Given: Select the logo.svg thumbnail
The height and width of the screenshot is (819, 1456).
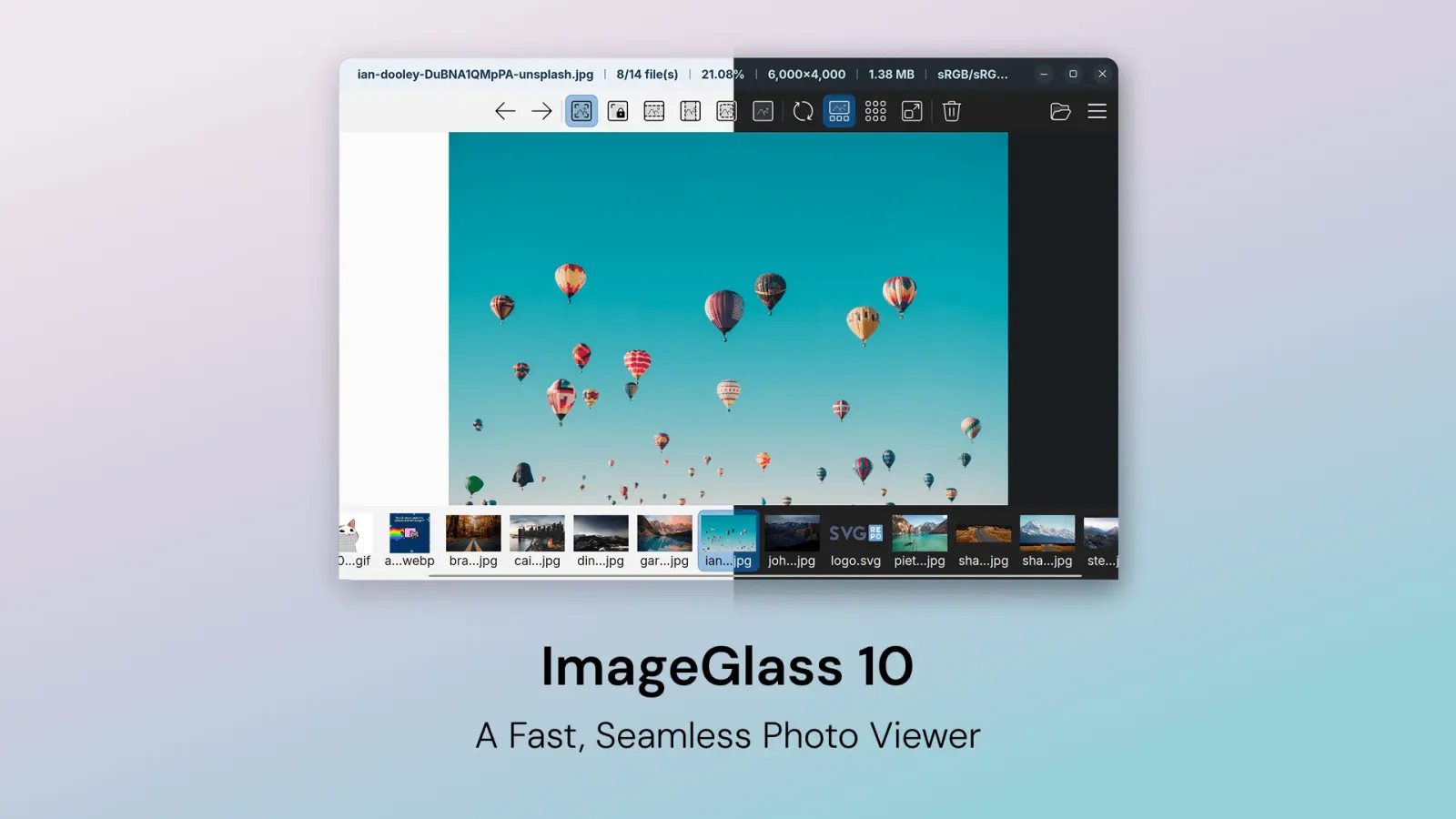Looking at the screenshot, I should [x=855, y=541].
